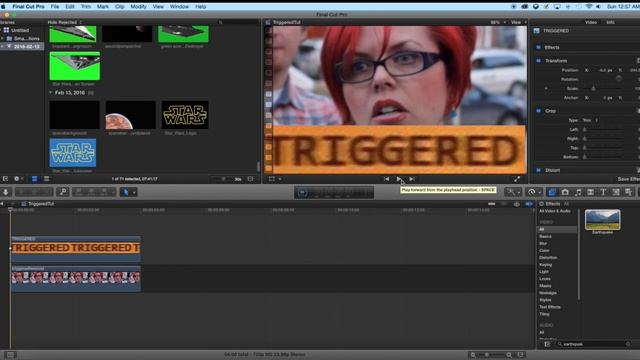Open the File menu
The image size is (640, 360).
pos(55,7)
